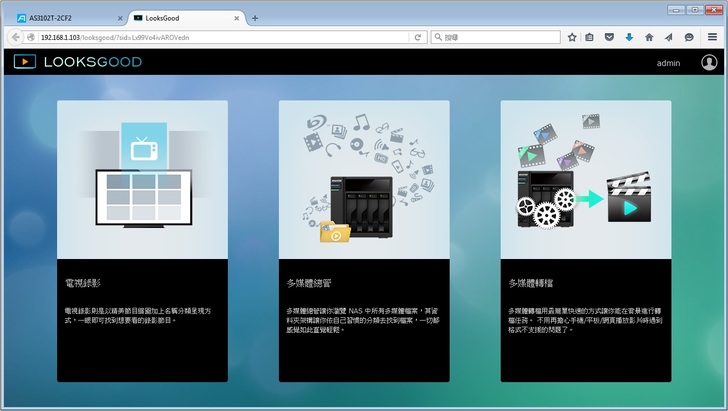This screenshot has width=728, height=411.
Task: Show the bookmarks list
Action: click(591, 37)
